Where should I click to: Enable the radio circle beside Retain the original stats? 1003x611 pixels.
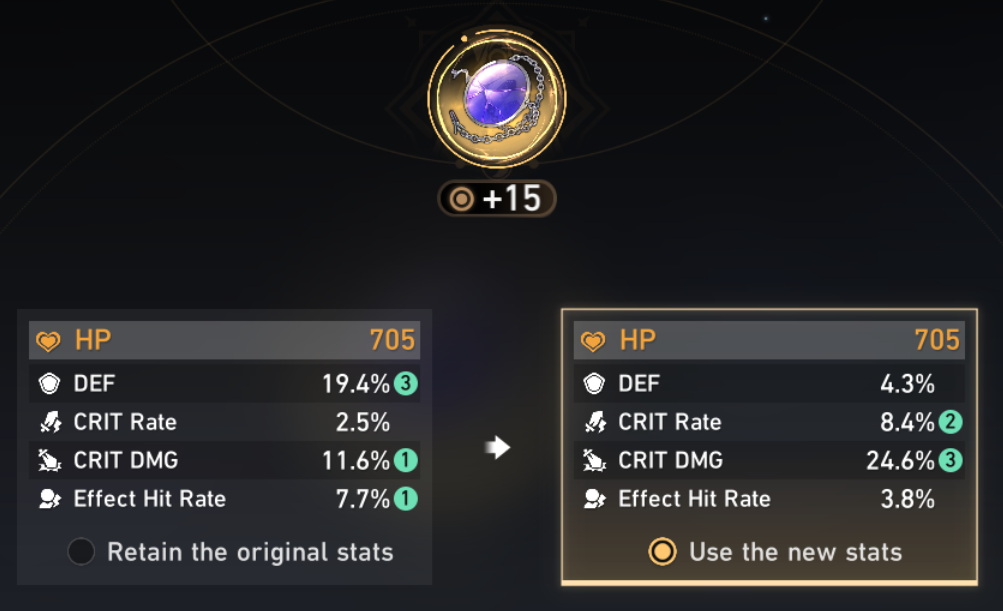[81, 551]
